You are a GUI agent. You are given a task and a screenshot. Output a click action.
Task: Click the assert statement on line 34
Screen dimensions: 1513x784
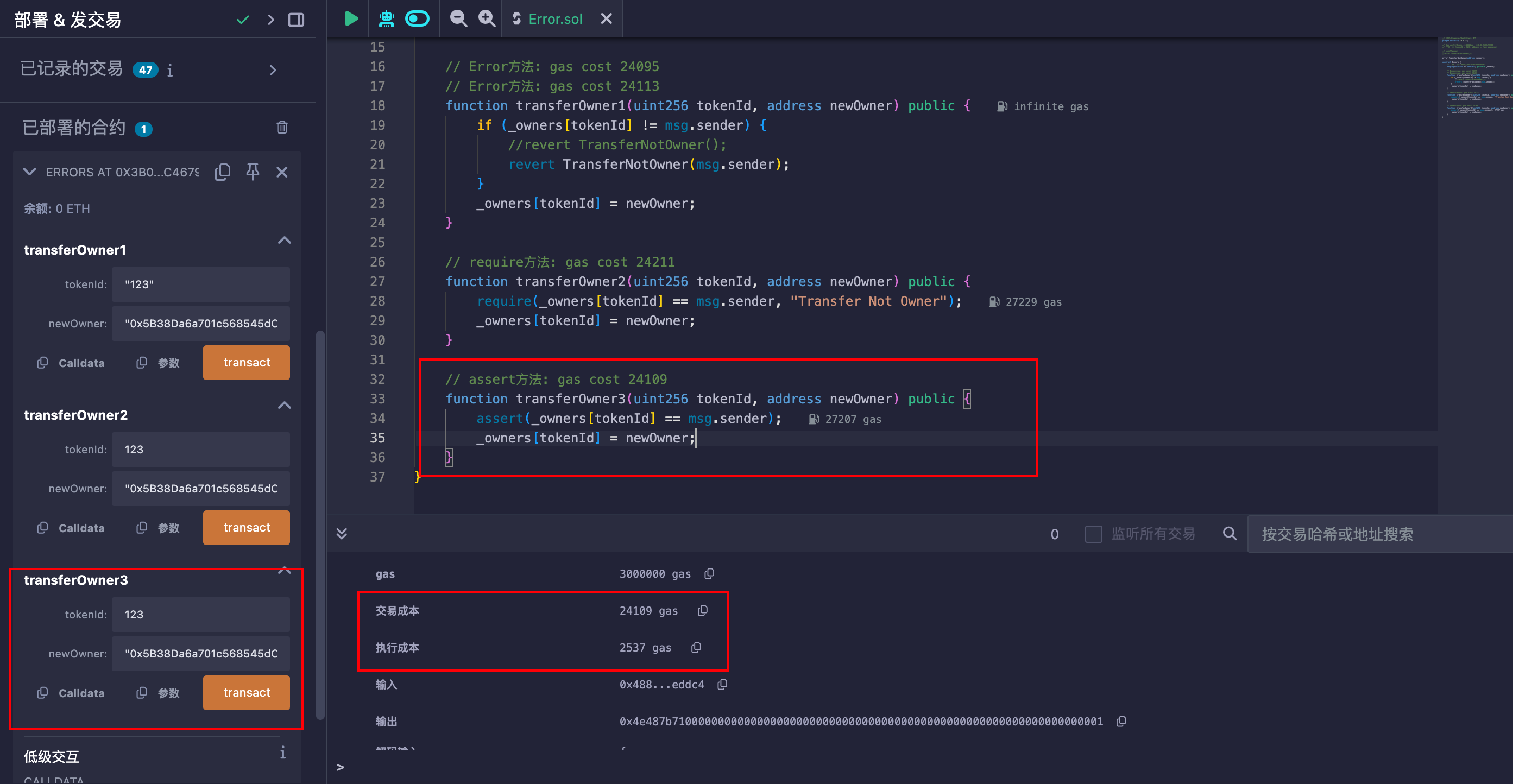629,419
